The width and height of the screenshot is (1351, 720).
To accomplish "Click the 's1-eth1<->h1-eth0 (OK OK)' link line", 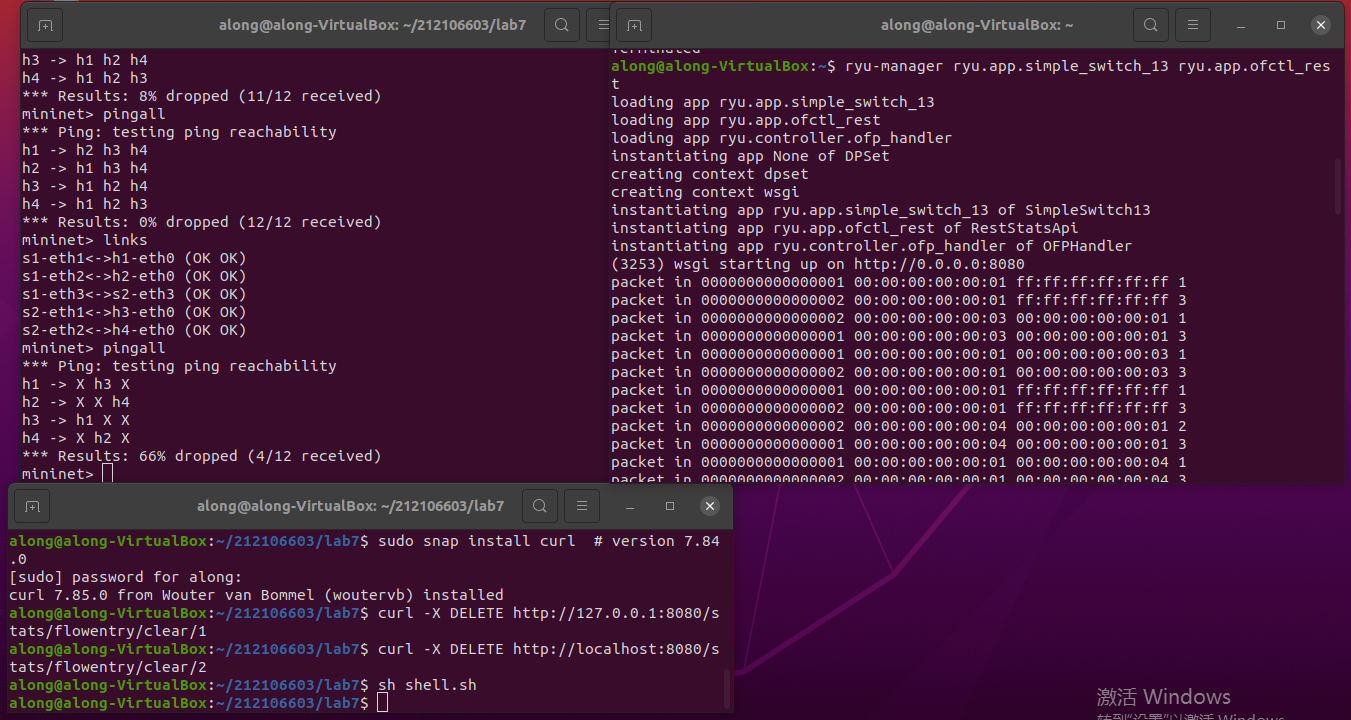I will point(134,258).
